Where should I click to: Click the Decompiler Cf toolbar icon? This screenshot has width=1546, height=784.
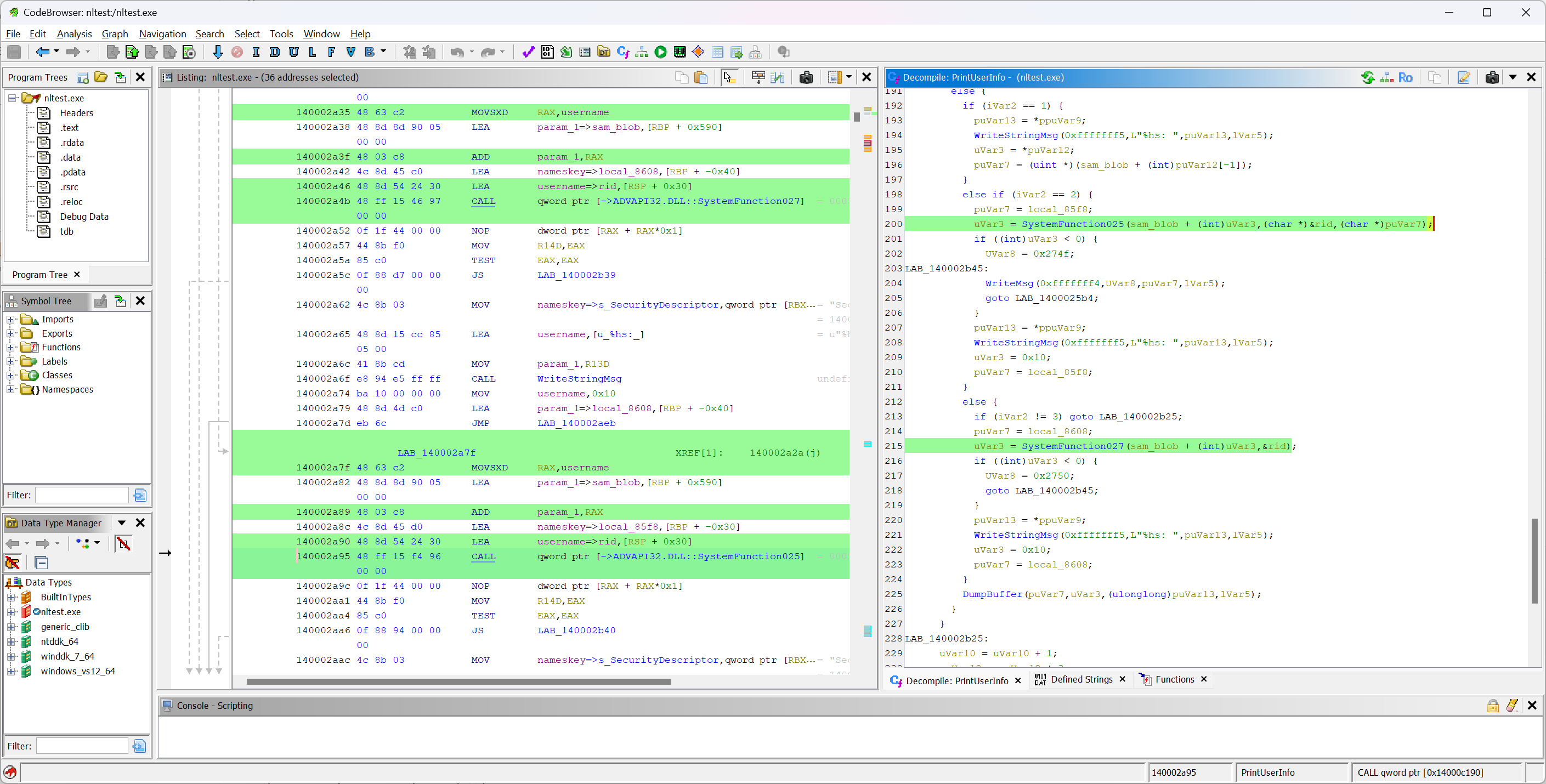(622, 52)
